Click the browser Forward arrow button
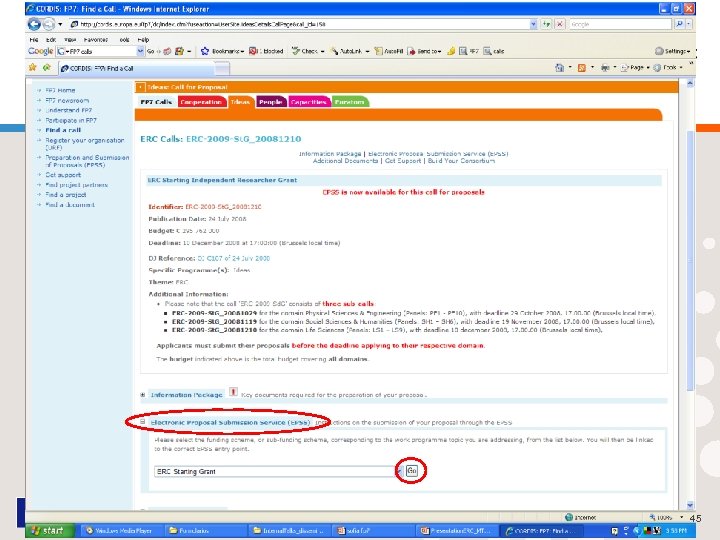720x540 pixels. 49,24
